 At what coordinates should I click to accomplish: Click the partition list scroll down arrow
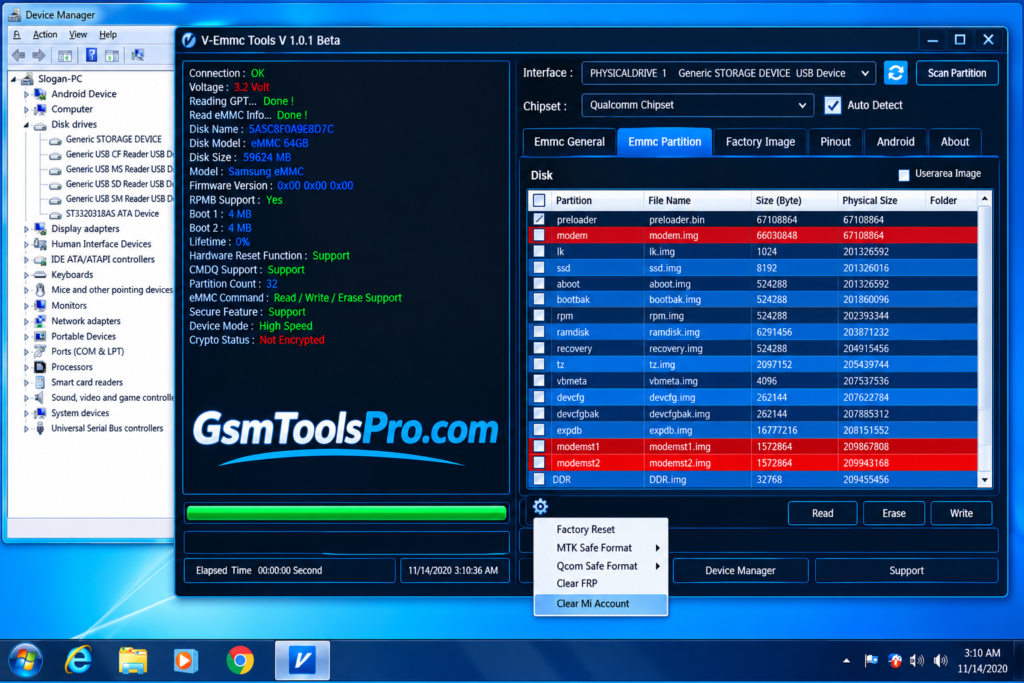[x=984, y=480]
